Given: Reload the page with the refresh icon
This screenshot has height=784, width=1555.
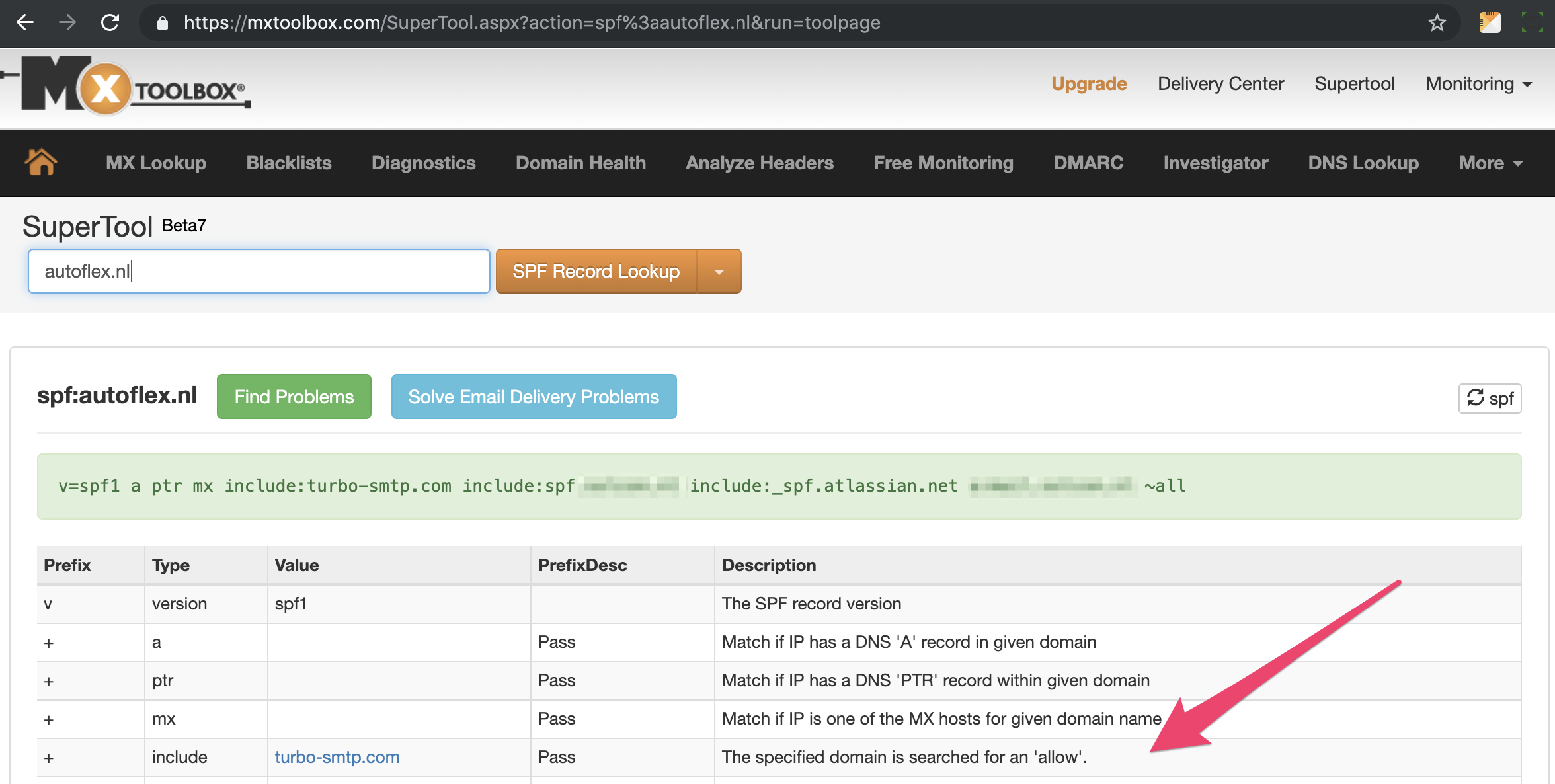Looking at the screenshot, I should [110, 22].
